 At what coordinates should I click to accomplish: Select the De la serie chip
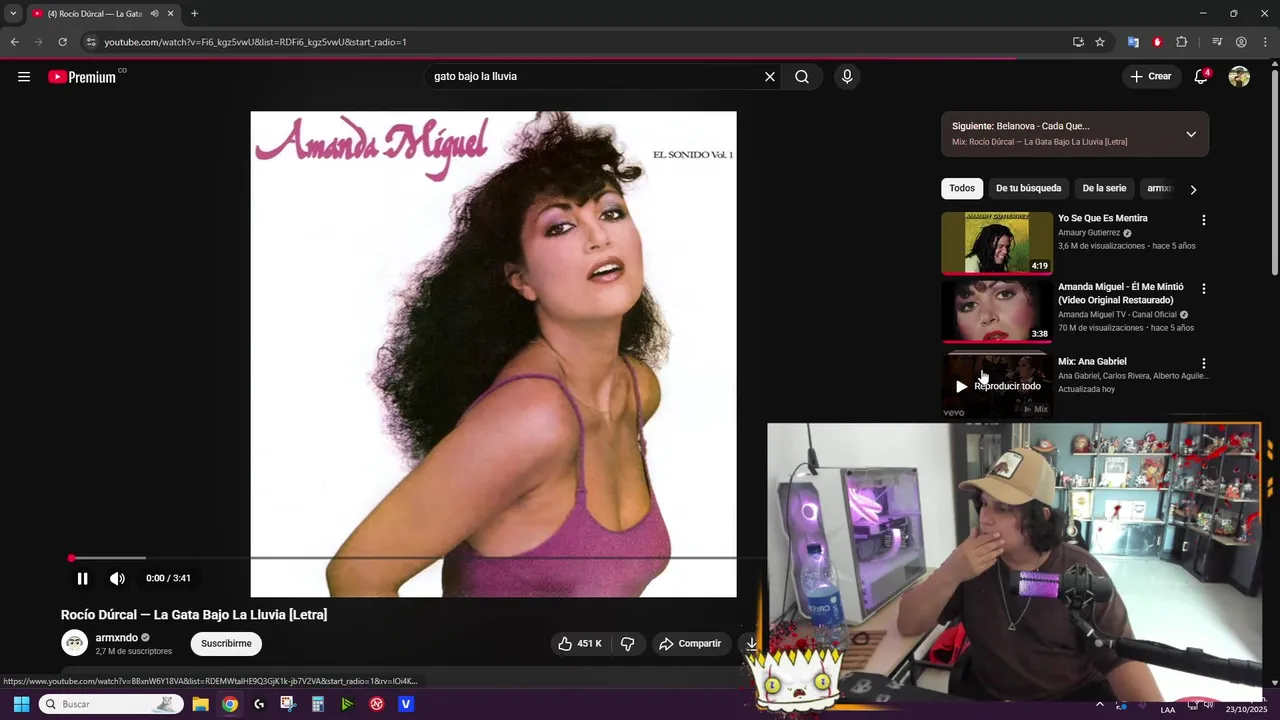(x=1104, y=188)
